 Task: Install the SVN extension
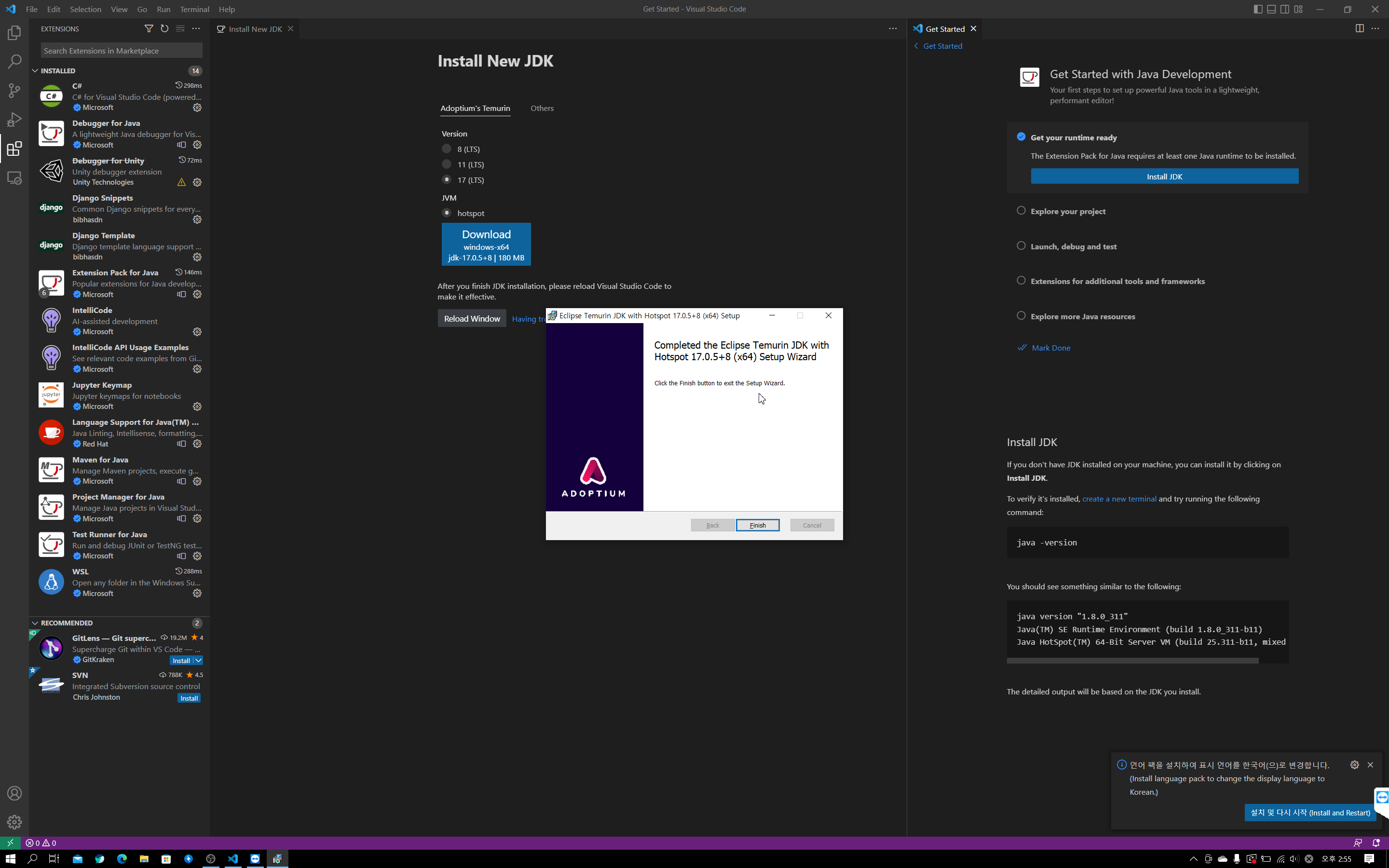coord(189,698)
